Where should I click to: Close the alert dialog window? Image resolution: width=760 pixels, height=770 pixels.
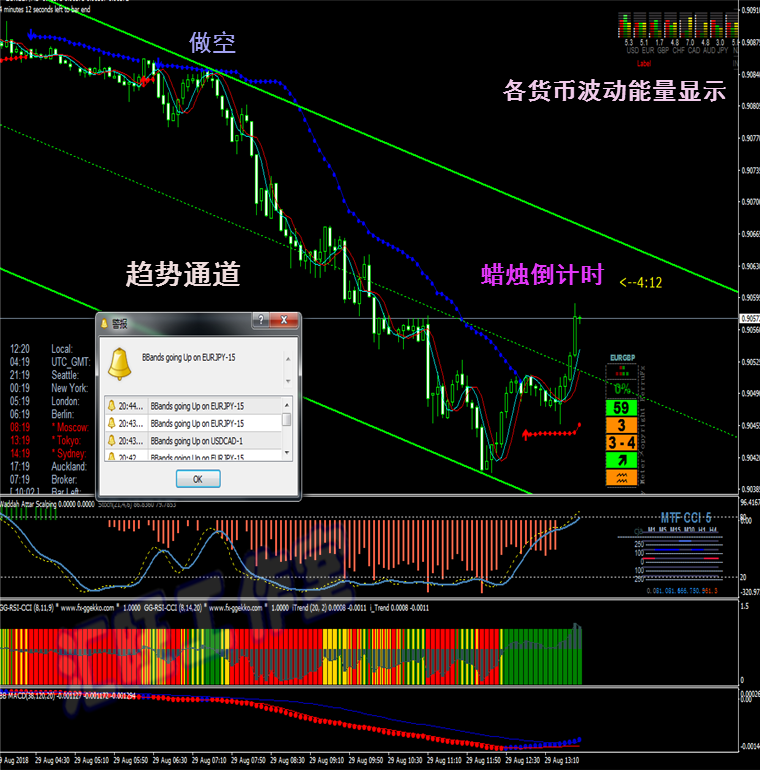coord(286,320)
